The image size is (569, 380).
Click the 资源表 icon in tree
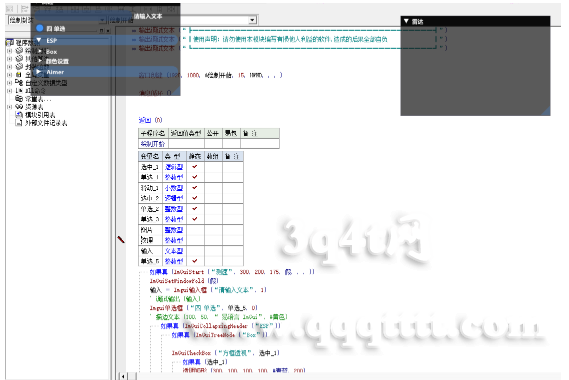coord(19,107)
